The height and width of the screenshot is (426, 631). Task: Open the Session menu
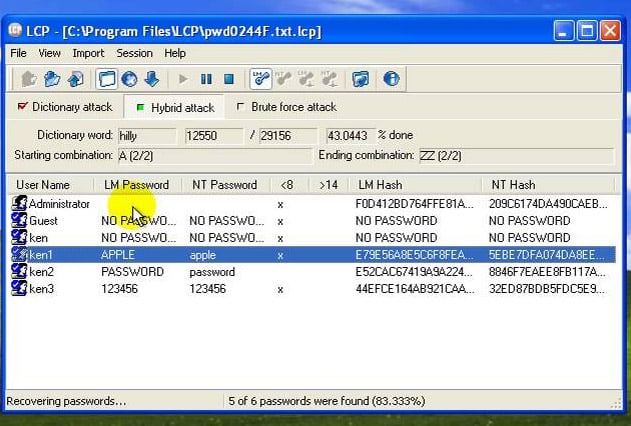[x=134, y=53]
